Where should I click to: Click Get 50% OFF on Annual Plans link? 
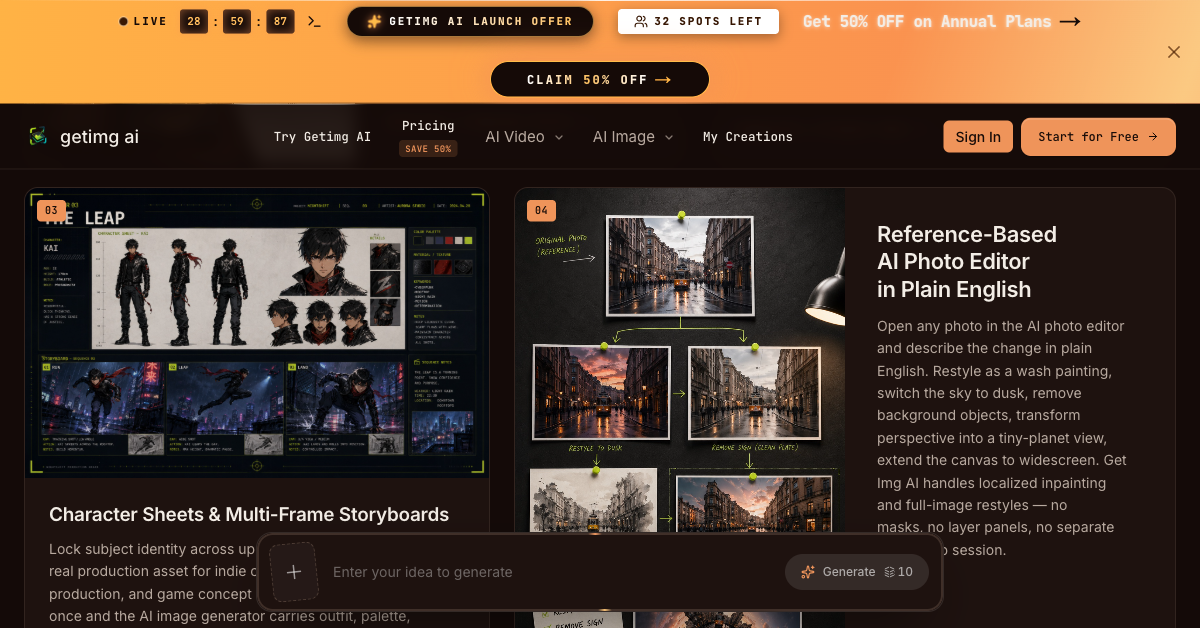pos(941,21)
